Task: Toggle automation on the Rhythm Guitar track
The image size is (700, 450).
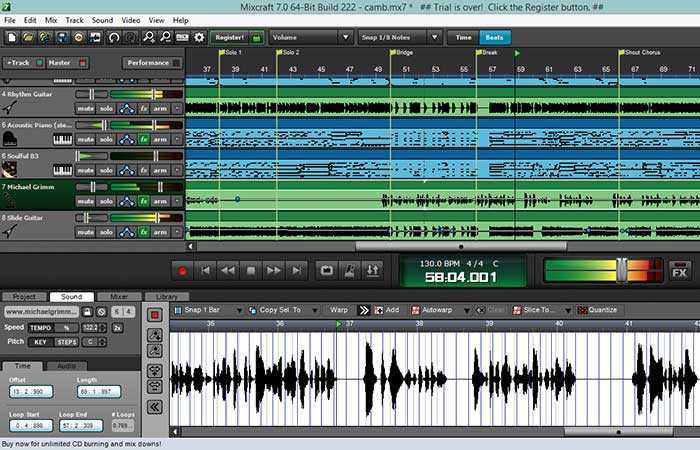Action: [x=127, y=108]
